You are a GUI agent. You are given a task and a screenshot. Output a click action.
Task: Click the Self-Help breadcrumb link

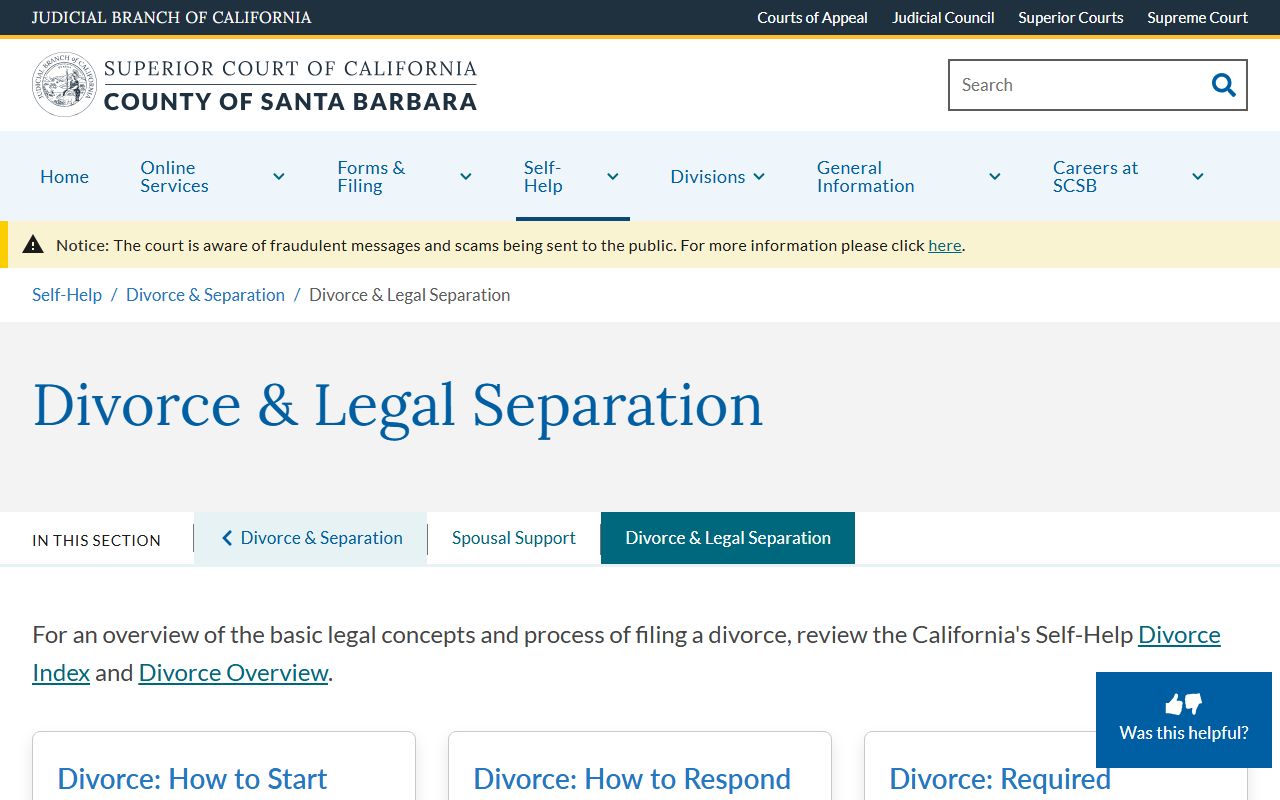point(67,295)
